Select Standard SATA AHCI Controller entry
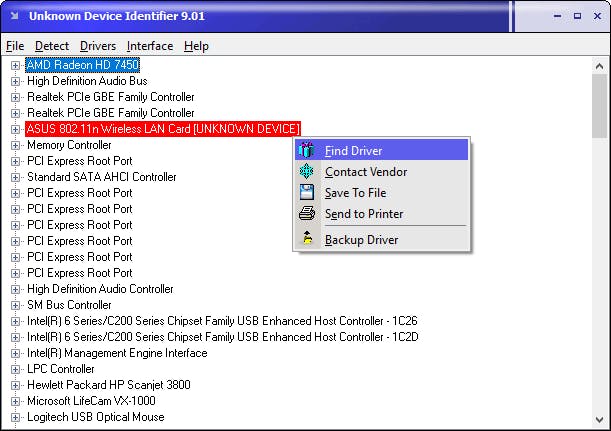This screenshot has height=431, width=611. (x=102, y=177)
